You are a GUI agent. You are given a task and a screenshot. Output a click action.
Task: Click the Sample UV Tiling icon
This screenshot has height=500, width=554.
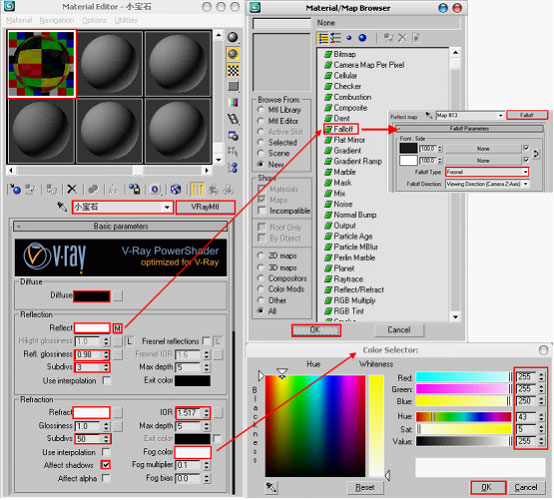(233, 86)
